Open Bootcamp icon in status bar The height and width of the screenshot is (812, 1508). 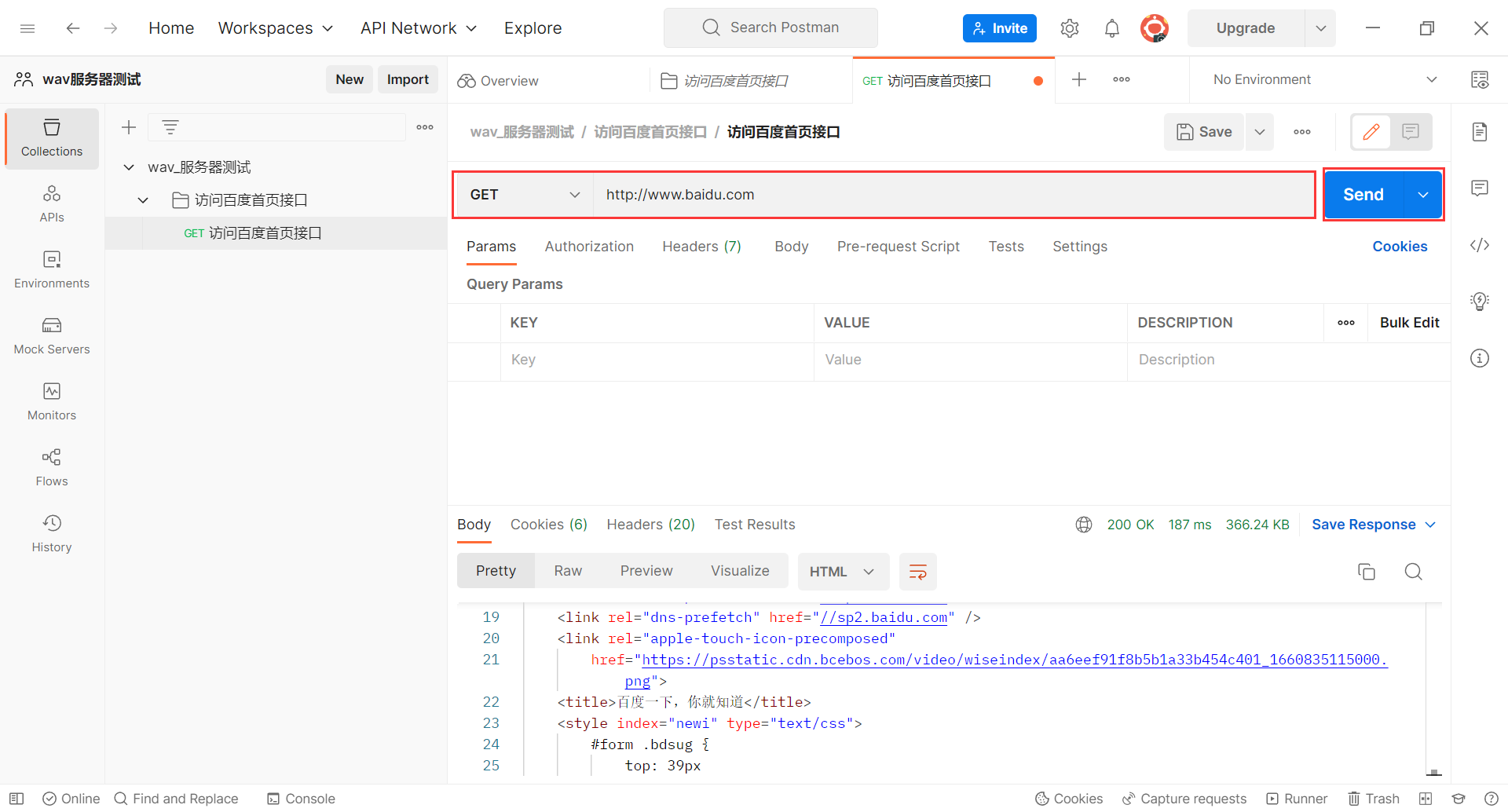click(1459, 799)
